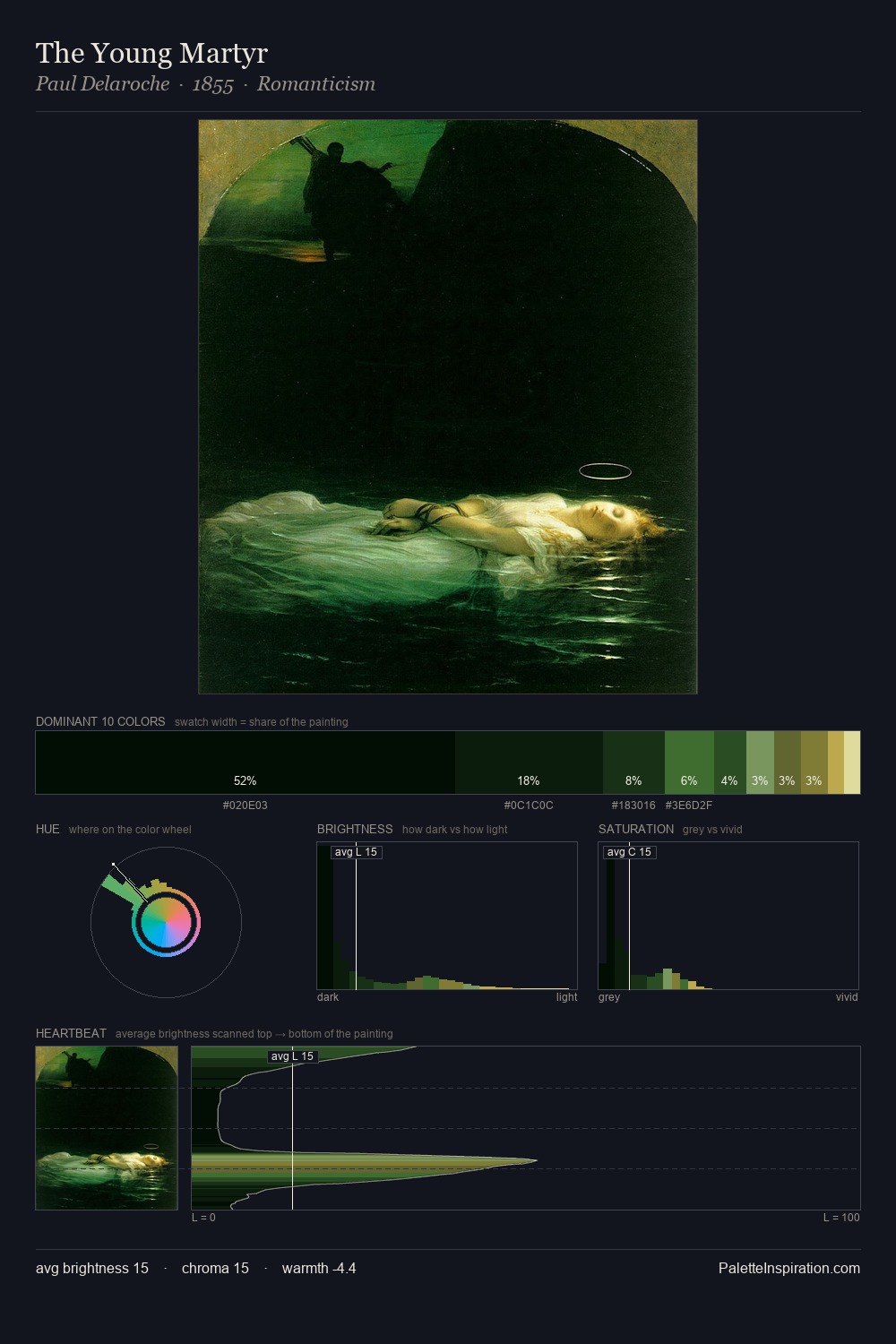Click the 'dark' axis label
The image size is (896, 1344).
[328, 997]
